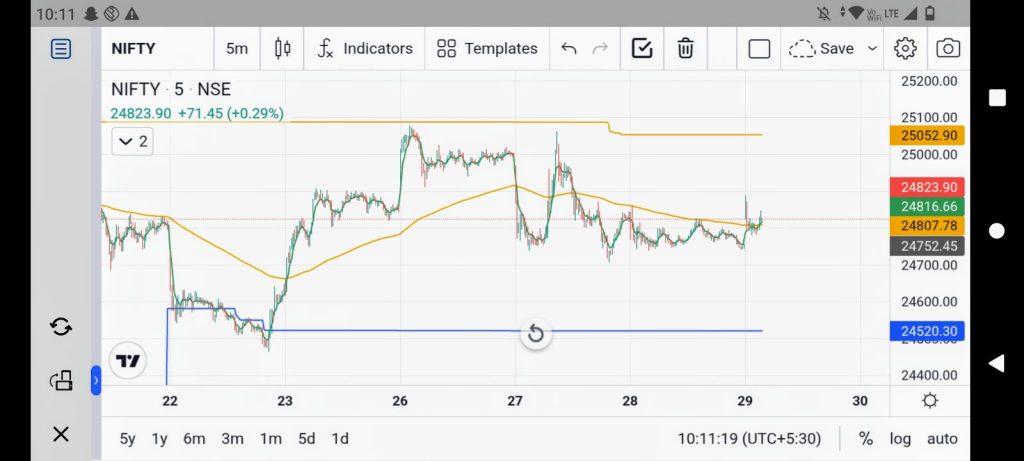Open the Indicators panel

coord(365,49)
